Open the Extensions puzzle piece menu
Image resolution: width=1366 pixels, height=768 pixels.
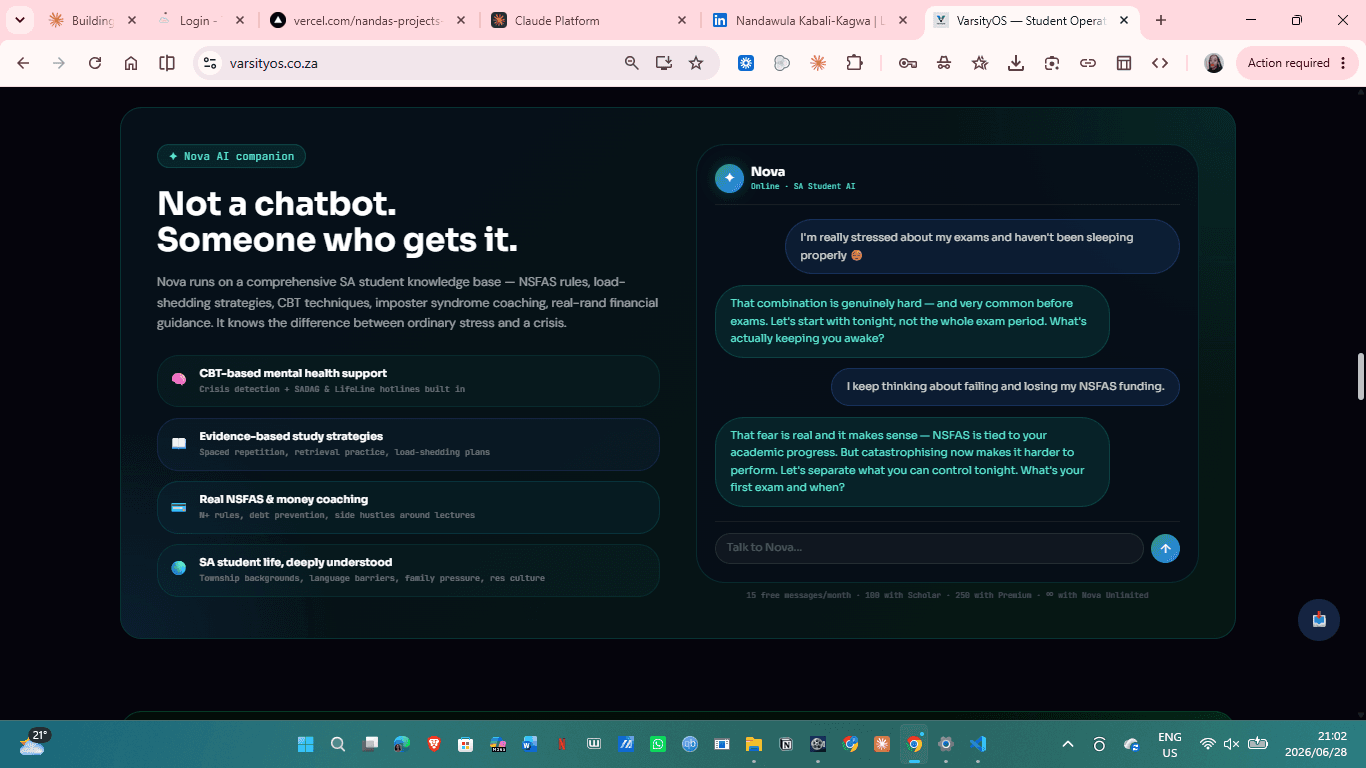pyautogui.click(x=854, y=63)
